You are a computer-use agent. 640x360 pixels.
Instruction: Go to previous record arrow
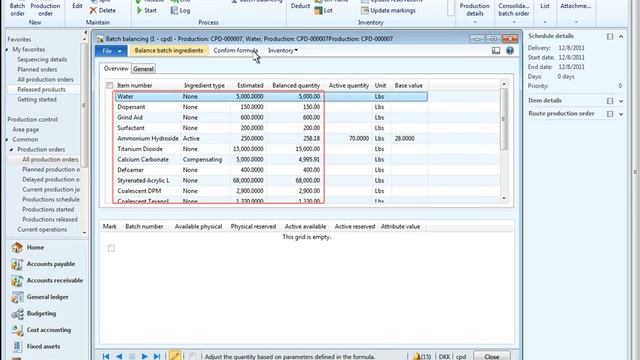pyautogui.click(x=119, y=356)
